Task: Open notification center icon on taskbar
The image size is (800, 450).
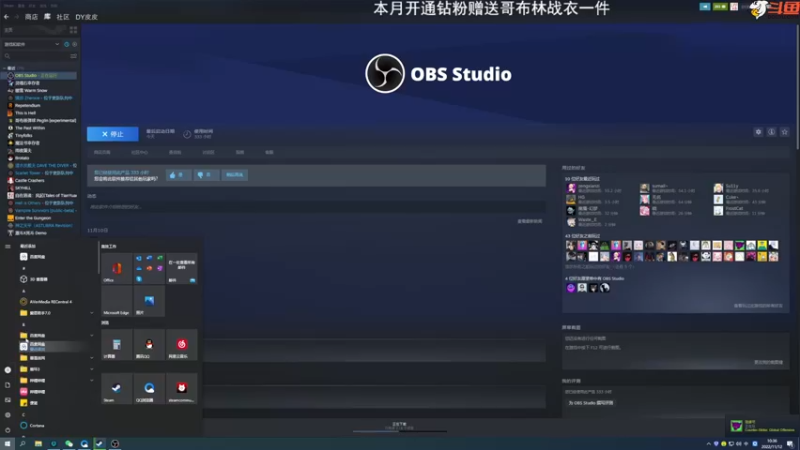Action: (790, 444)
